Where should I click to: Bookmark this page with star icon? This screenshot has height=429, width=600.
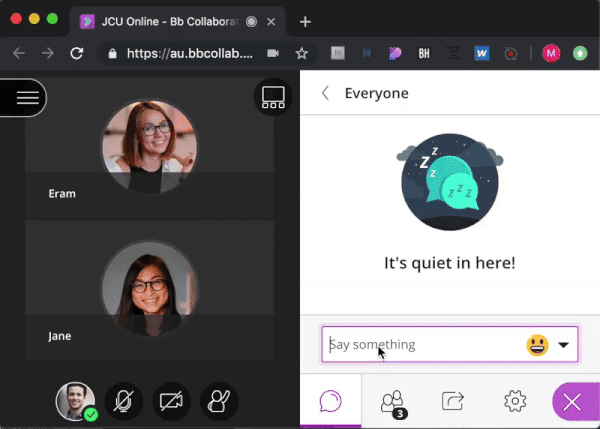[301, 53]
